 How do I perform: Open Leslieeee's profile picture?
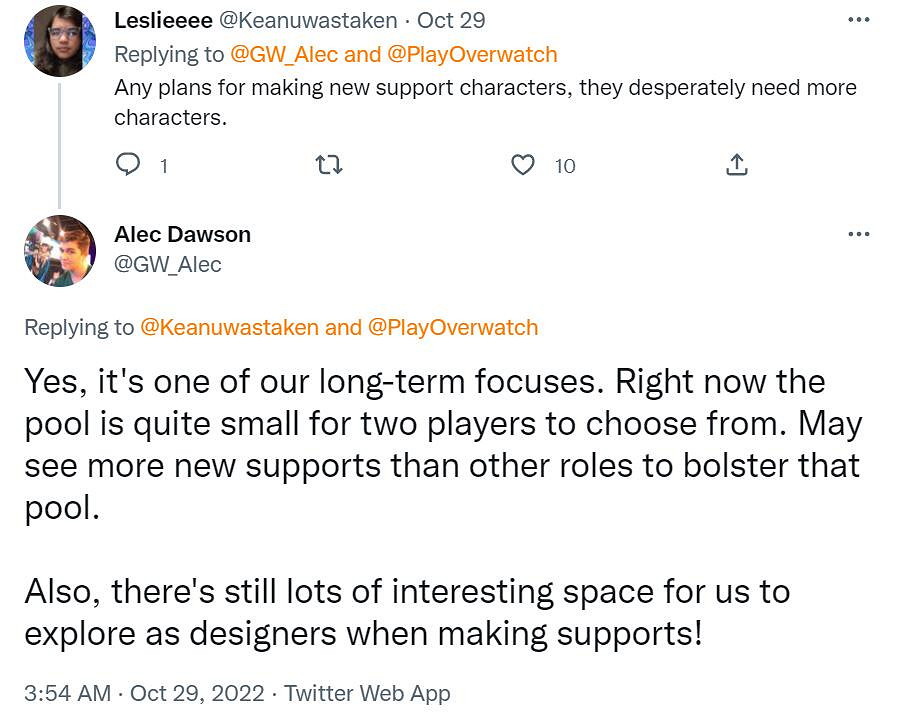coord(60,41)
